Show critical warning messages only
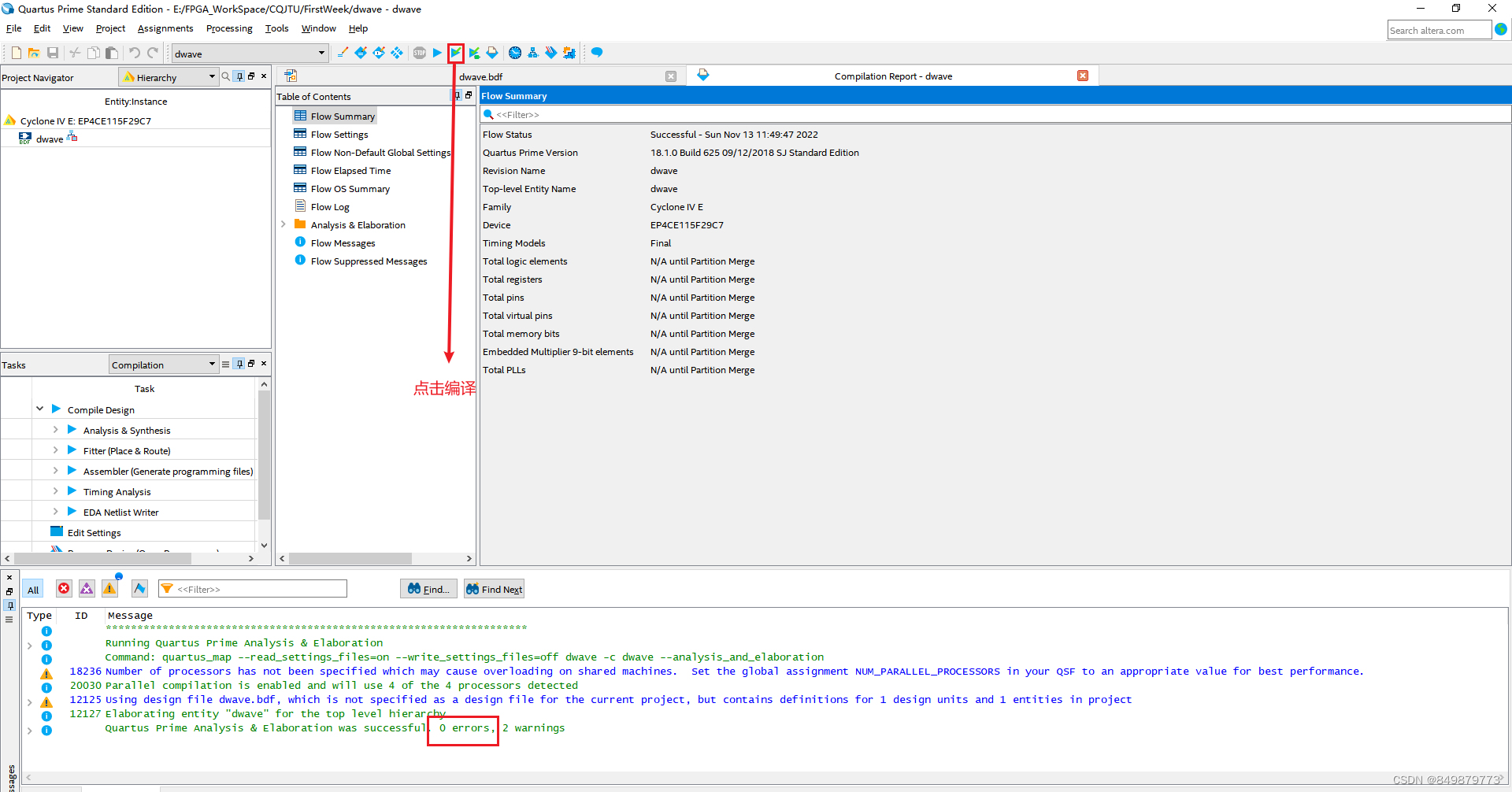Image resolution: width=1512 pixels, height=792 pixels. click(x=87, y=588)
